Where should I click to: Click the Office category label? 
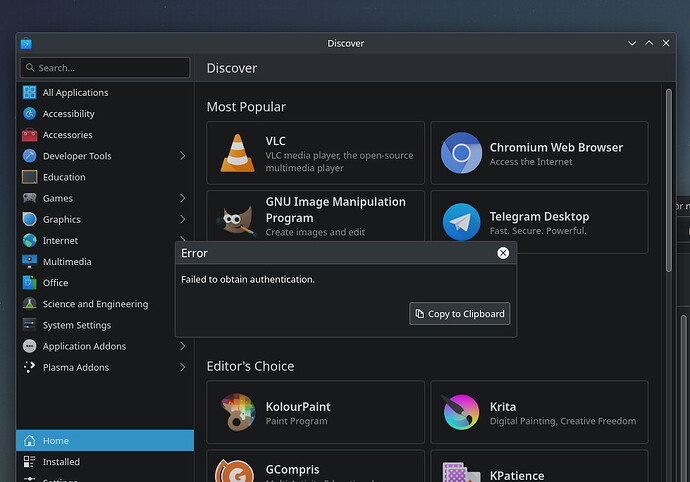pyautogui.click(x=55, y=283)
